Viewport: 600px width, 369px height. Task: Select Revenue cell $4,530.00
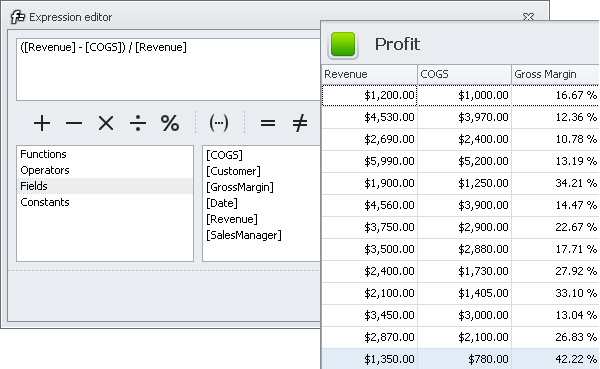369,117
